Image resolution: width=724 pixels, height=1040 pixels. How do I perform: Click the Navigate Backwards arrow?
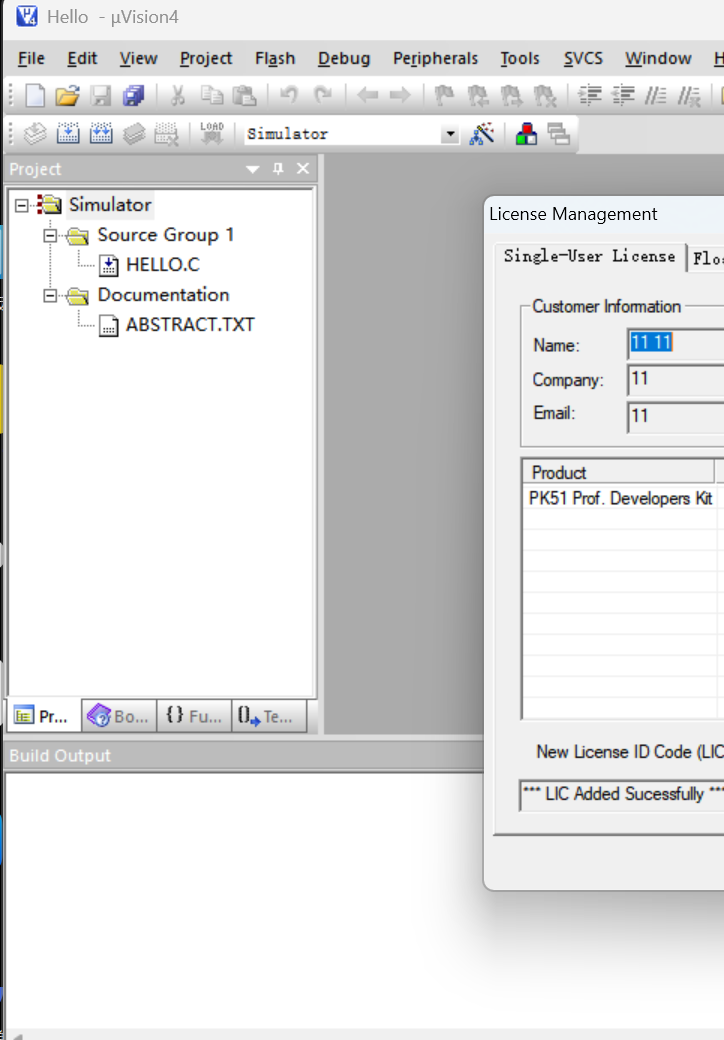[367, 96]
